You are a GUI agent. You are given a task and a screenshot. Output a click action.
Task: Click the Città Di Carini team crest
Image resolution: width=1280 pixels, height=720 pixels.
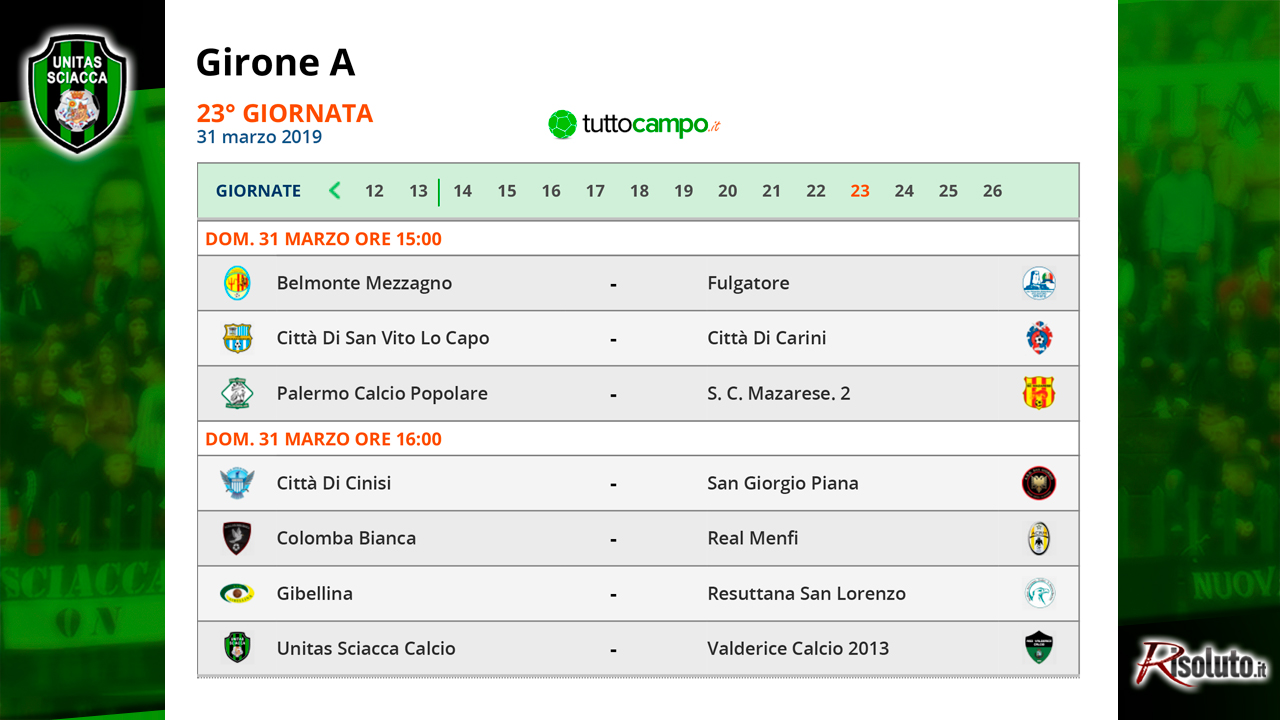(1039, 338)
